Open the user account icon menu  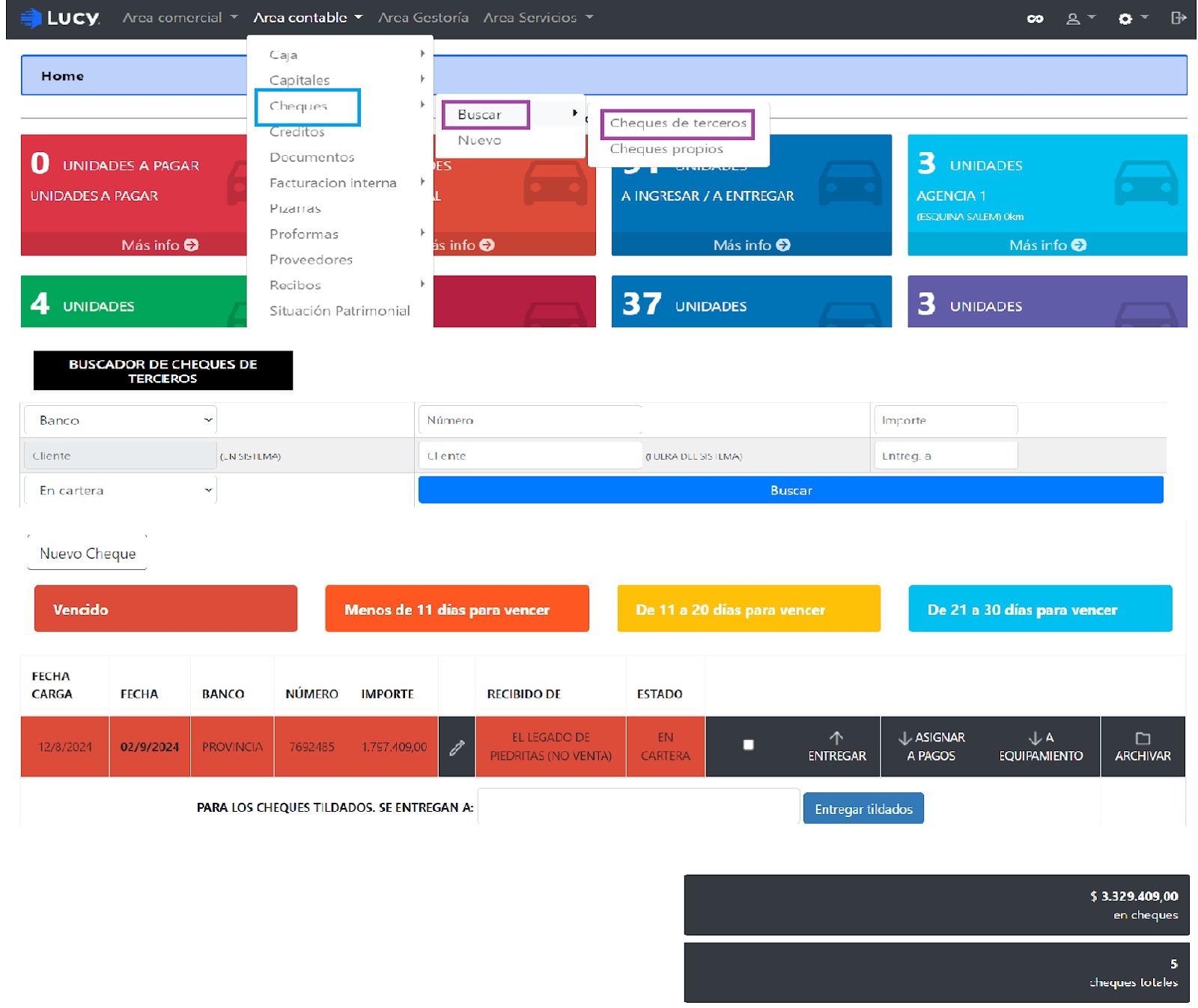pos(1080,19)
